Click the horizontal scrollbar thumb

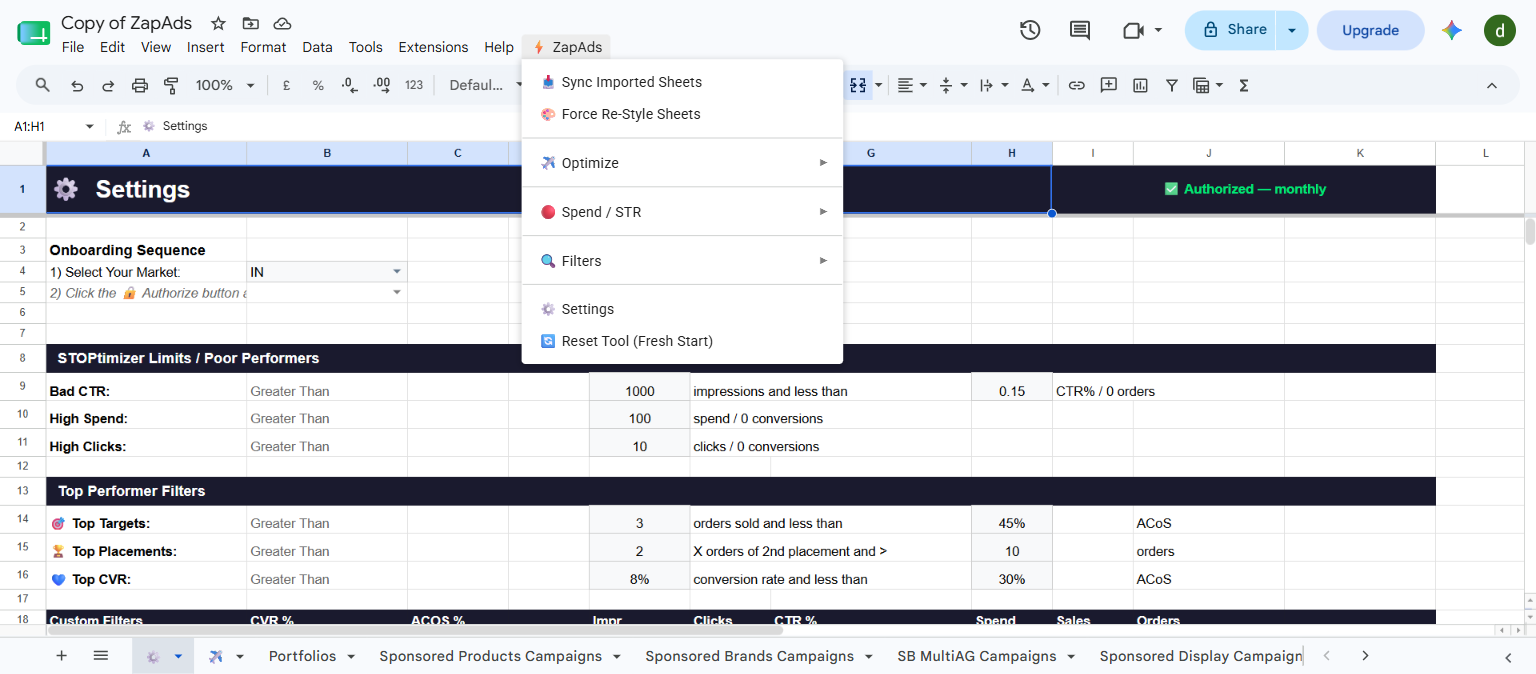(414, 630)
